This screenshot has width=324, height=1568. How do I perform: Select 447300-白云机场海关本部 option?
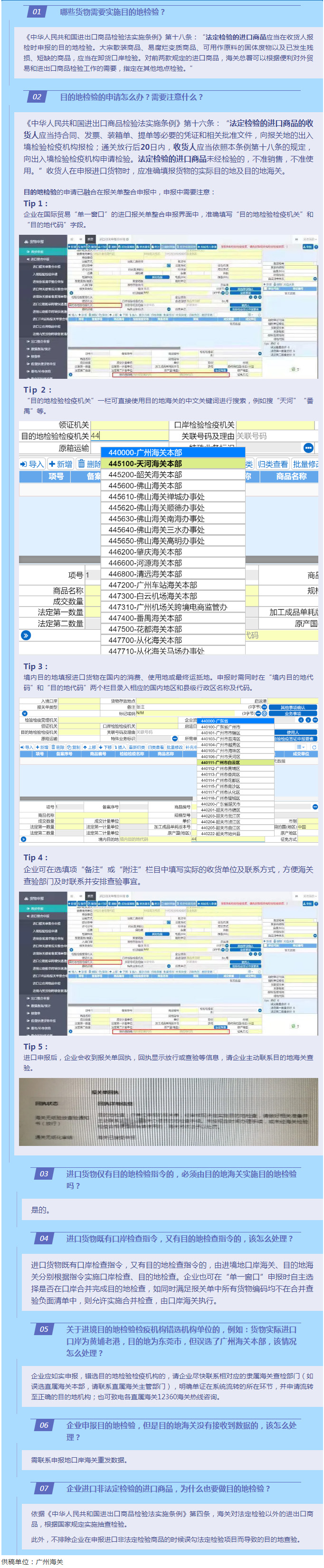(x=172, y=596)
